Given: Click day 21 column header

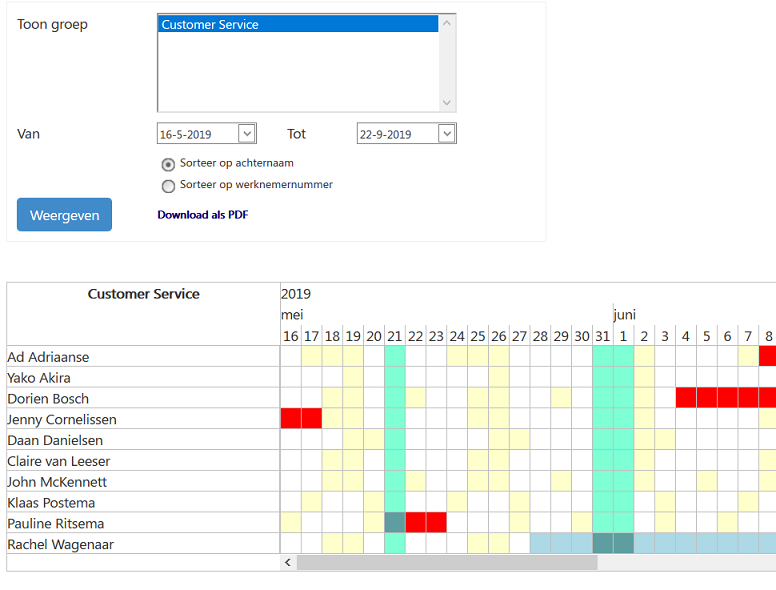Looking at the screenshot, I should (394, 336).
